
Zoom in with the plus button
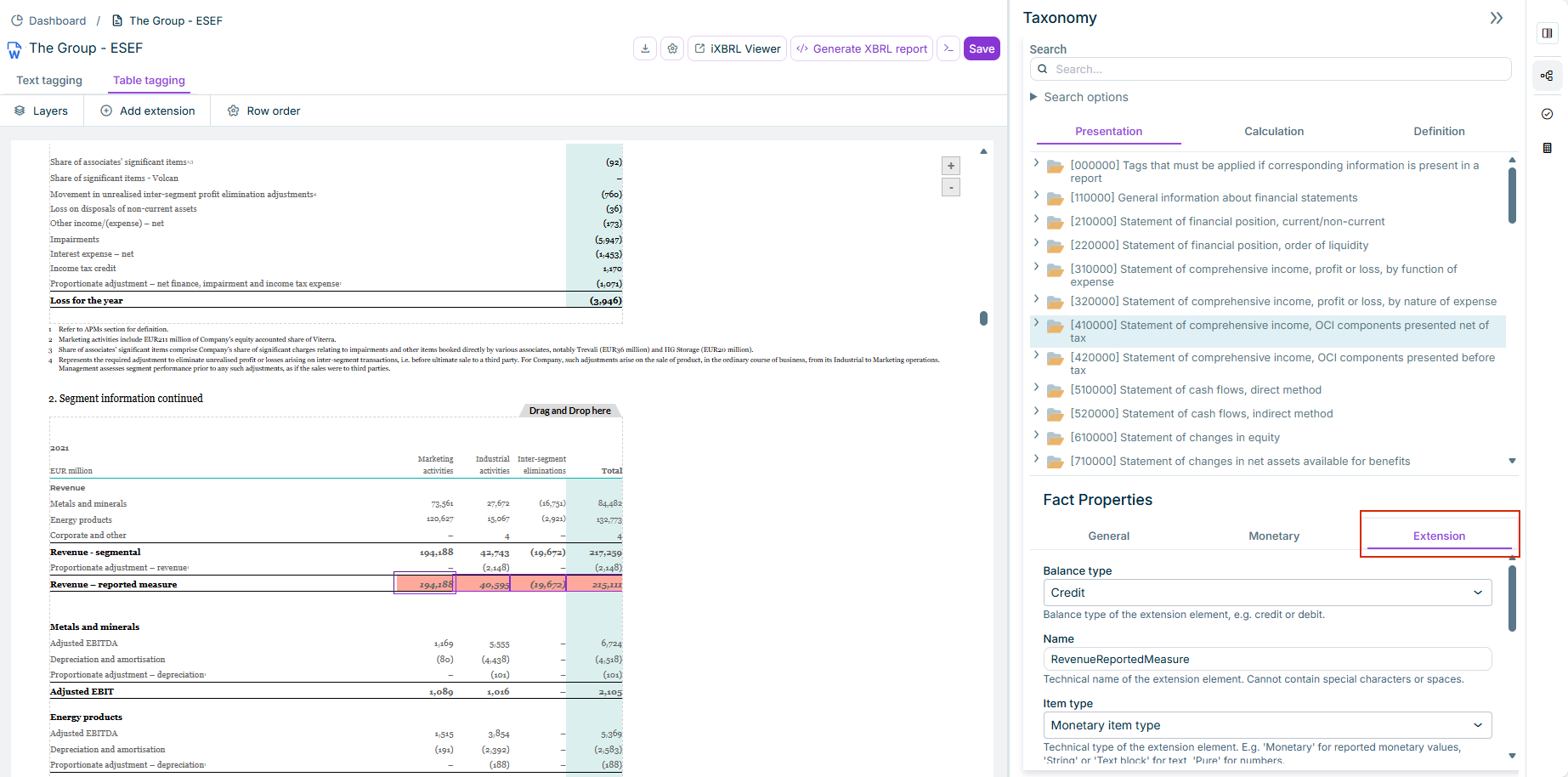[951, 166]
